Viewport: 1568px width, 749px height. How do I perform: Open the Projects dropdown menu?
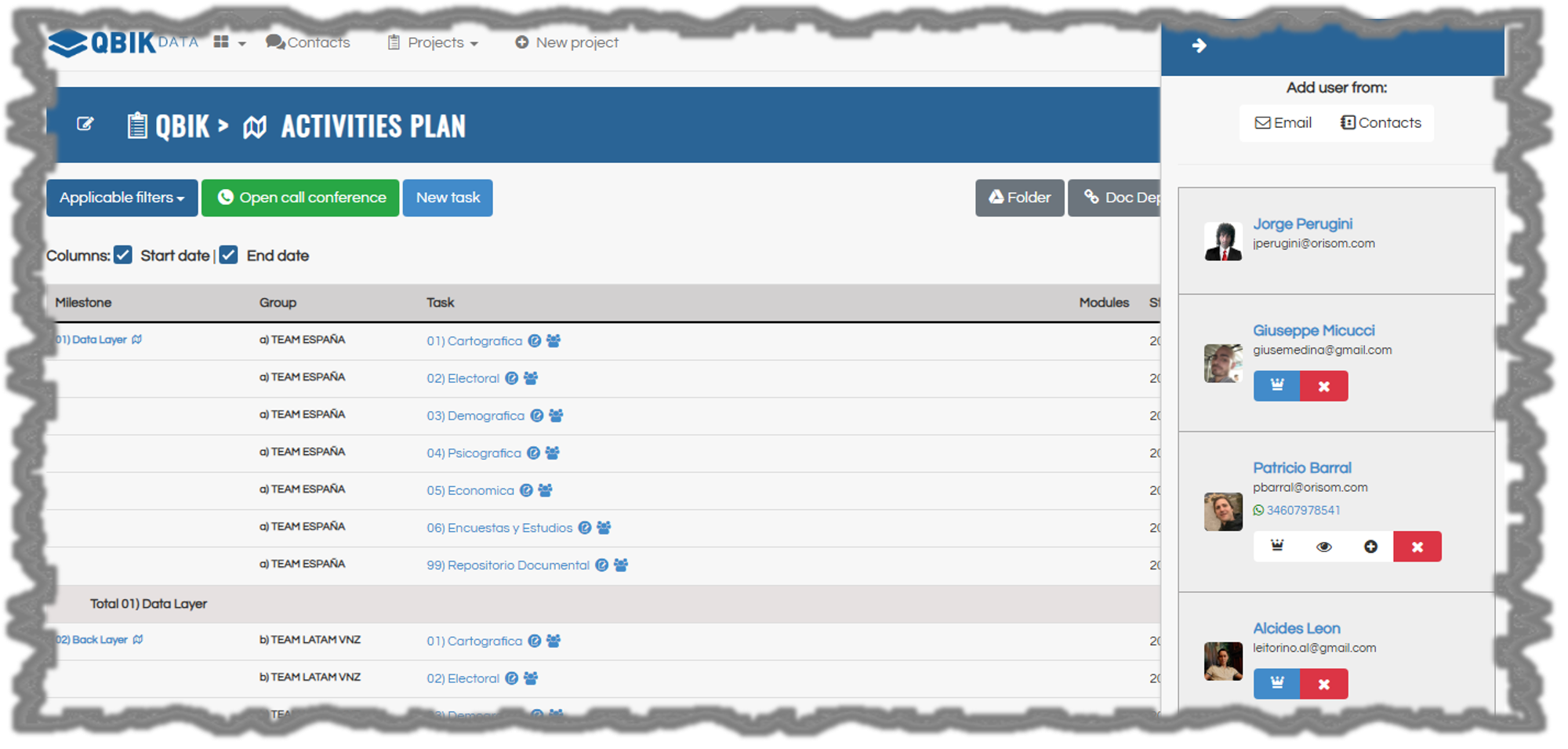coord(434,43)
